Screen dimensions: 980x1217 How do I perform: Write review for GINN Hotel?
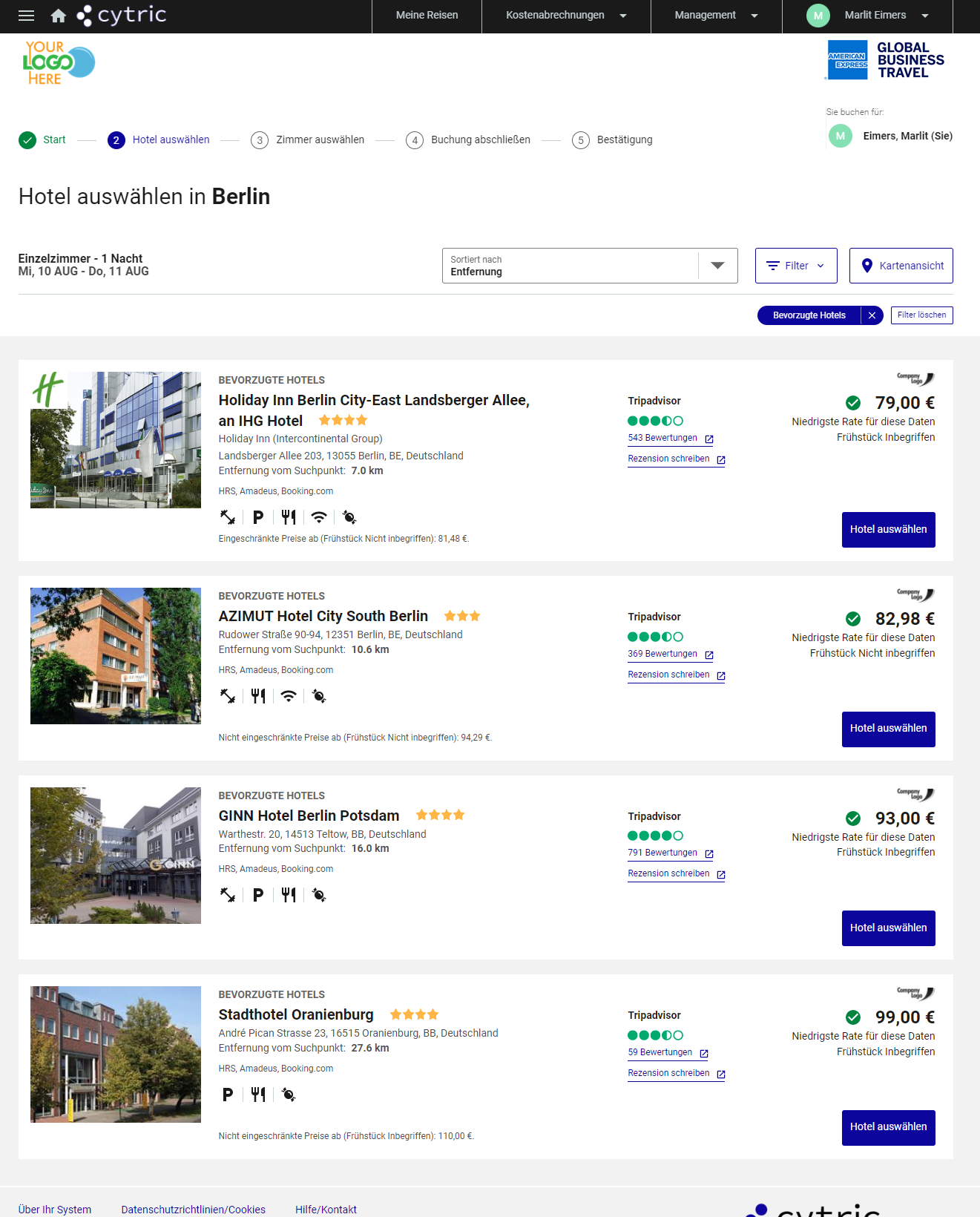click(x=677, y=874)
